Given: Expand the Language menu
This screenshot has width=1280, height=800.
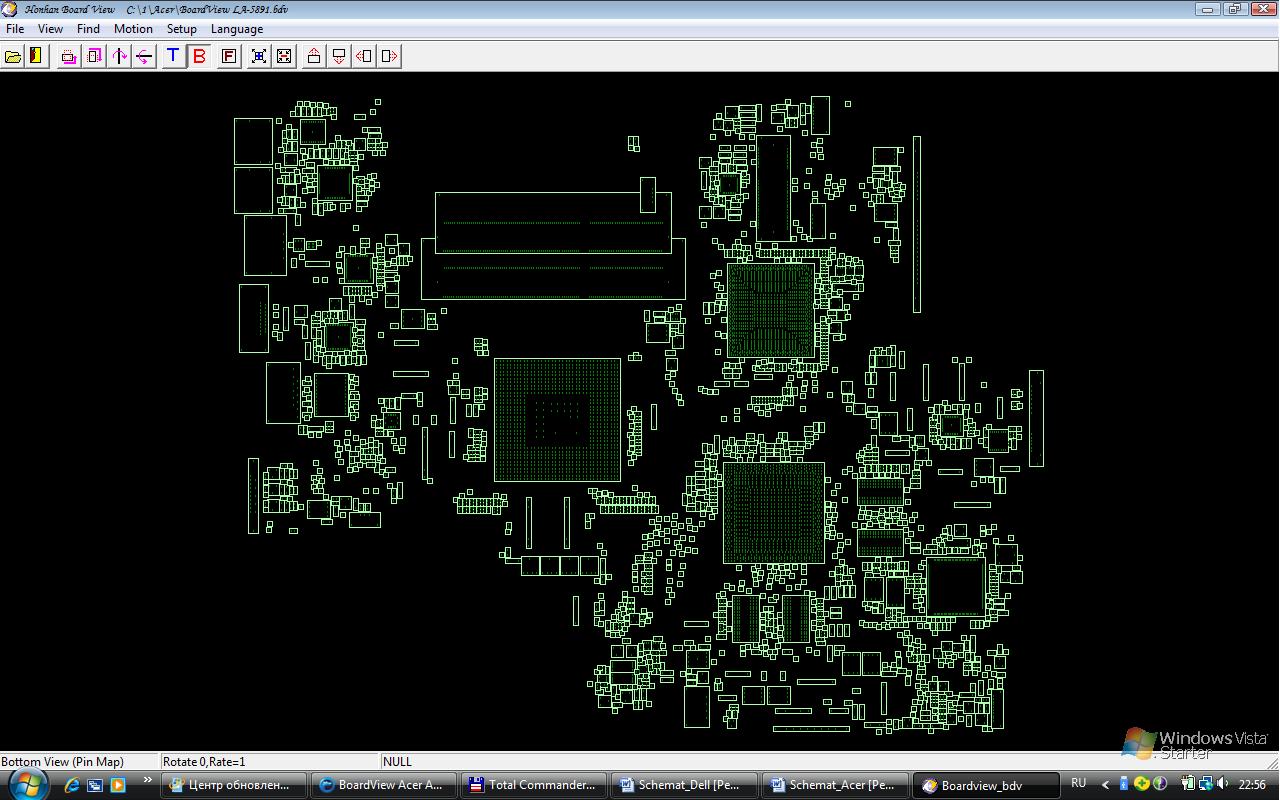Looking at the screenshot, I should coord(236,29).
